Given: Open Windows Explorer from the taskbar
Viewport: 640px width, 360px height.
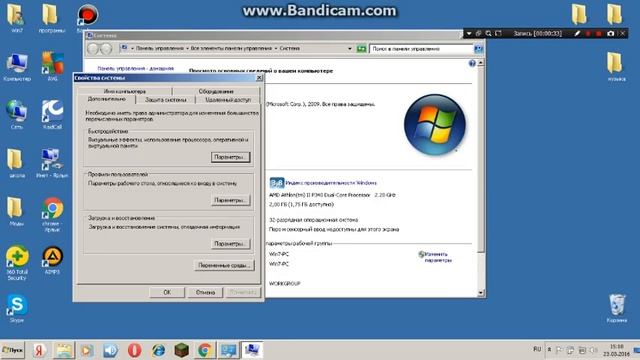Looking at the screenshot, I should click(64, 350).
